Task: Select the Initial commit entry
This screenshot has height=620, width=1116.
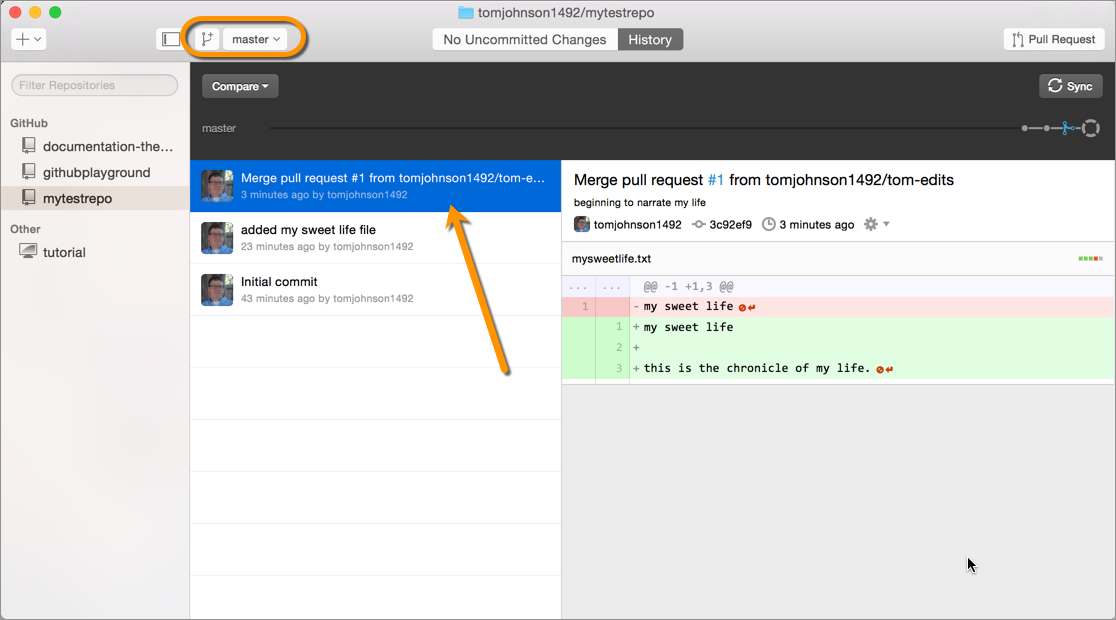Action: (375, 289)
